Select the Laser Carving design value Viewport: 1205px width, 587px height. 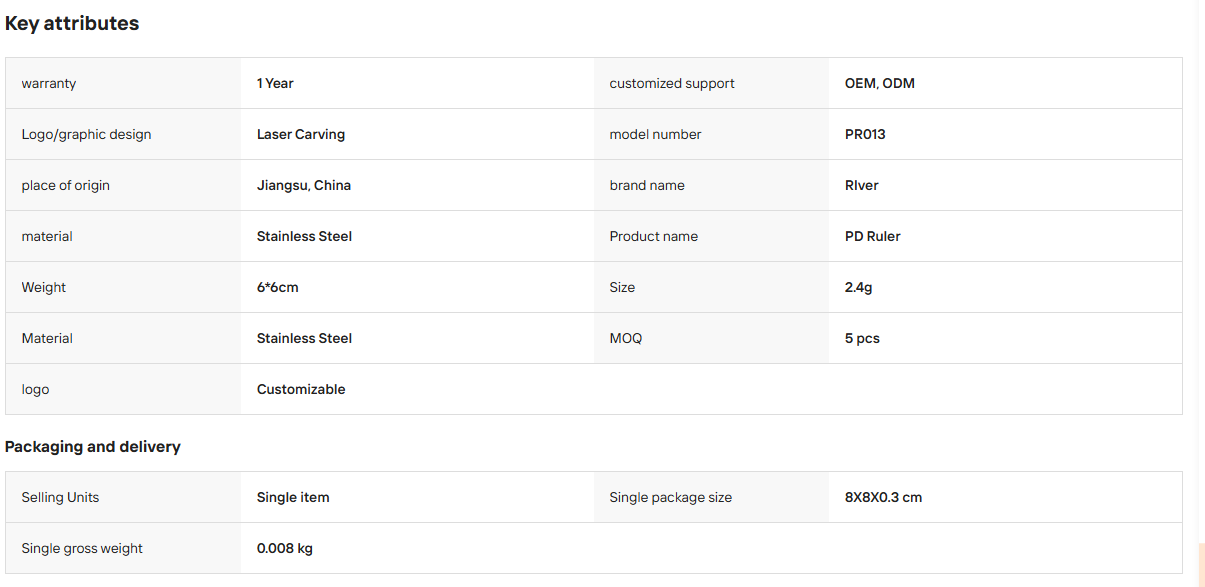(301, 134)
